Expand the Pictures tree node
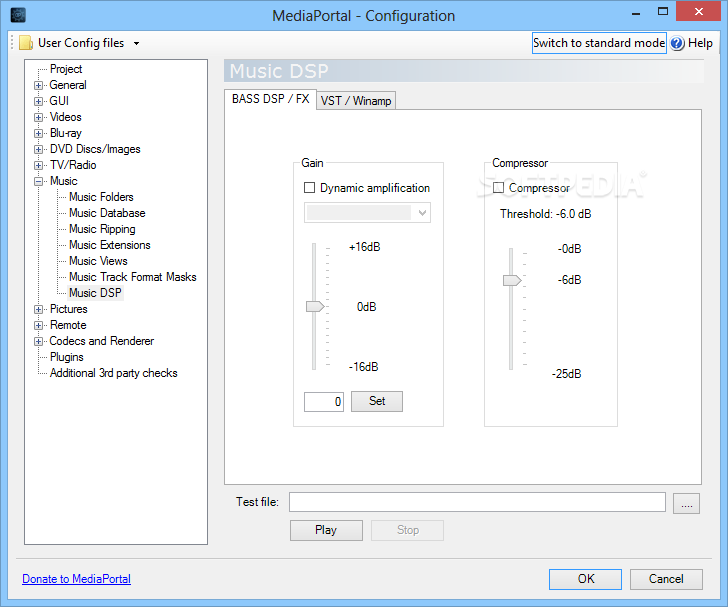Viewport: 728px width, 607px height. point(39,309)
